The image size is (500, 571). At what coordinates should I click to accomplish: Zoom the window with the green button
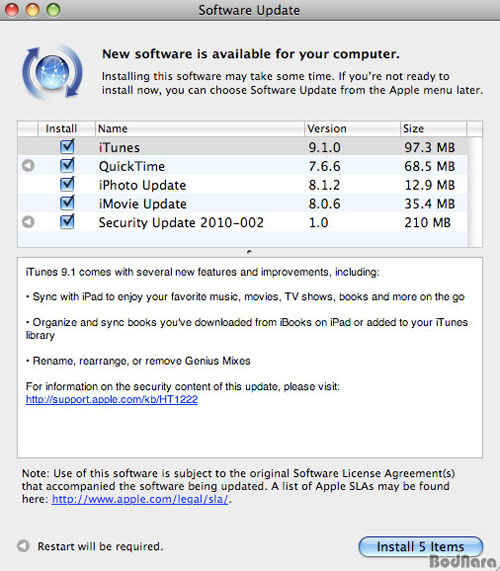[x=54, y=9]
